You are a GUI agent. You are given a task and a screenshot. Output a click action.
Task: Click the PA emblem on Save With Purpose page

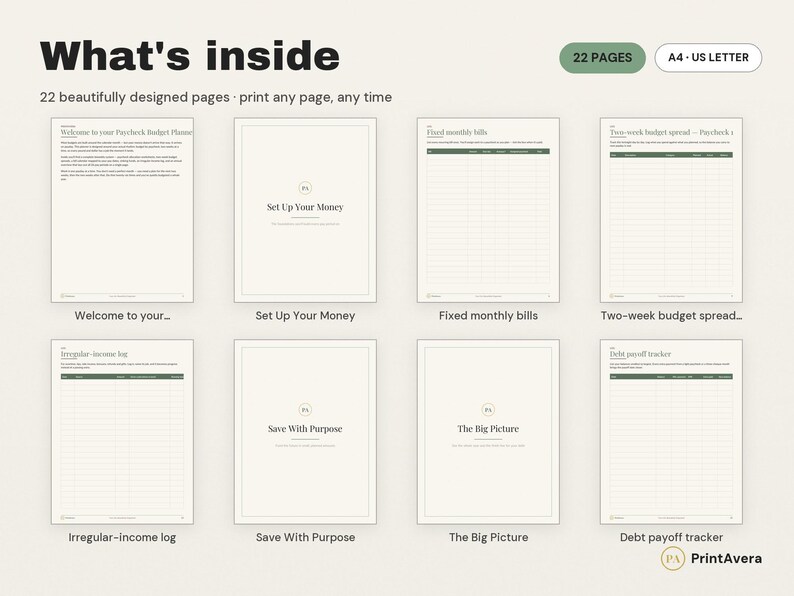tap(305, 410)
